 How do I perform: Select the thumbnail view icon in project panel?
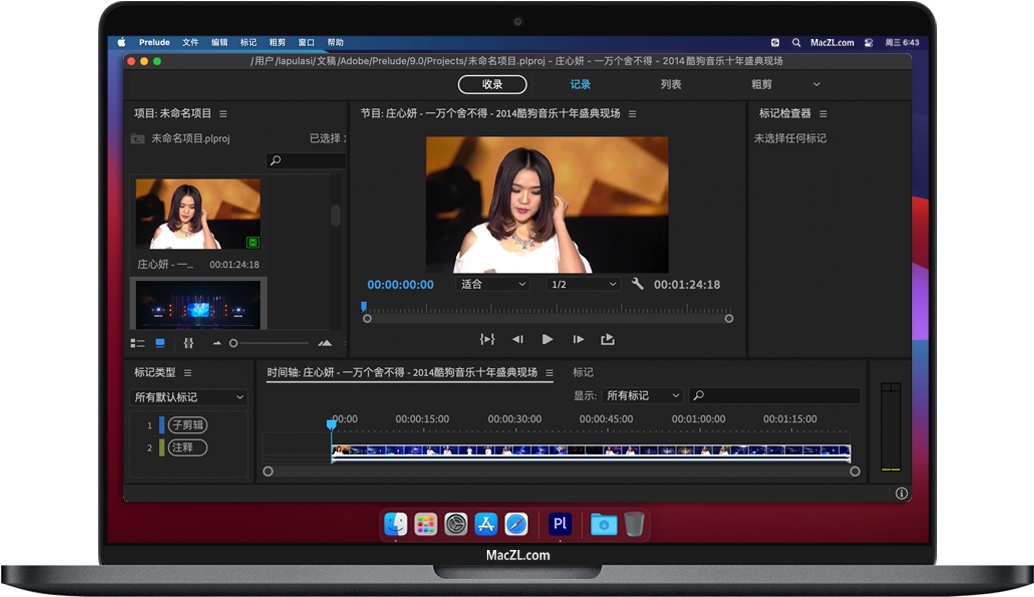point(158,341)
